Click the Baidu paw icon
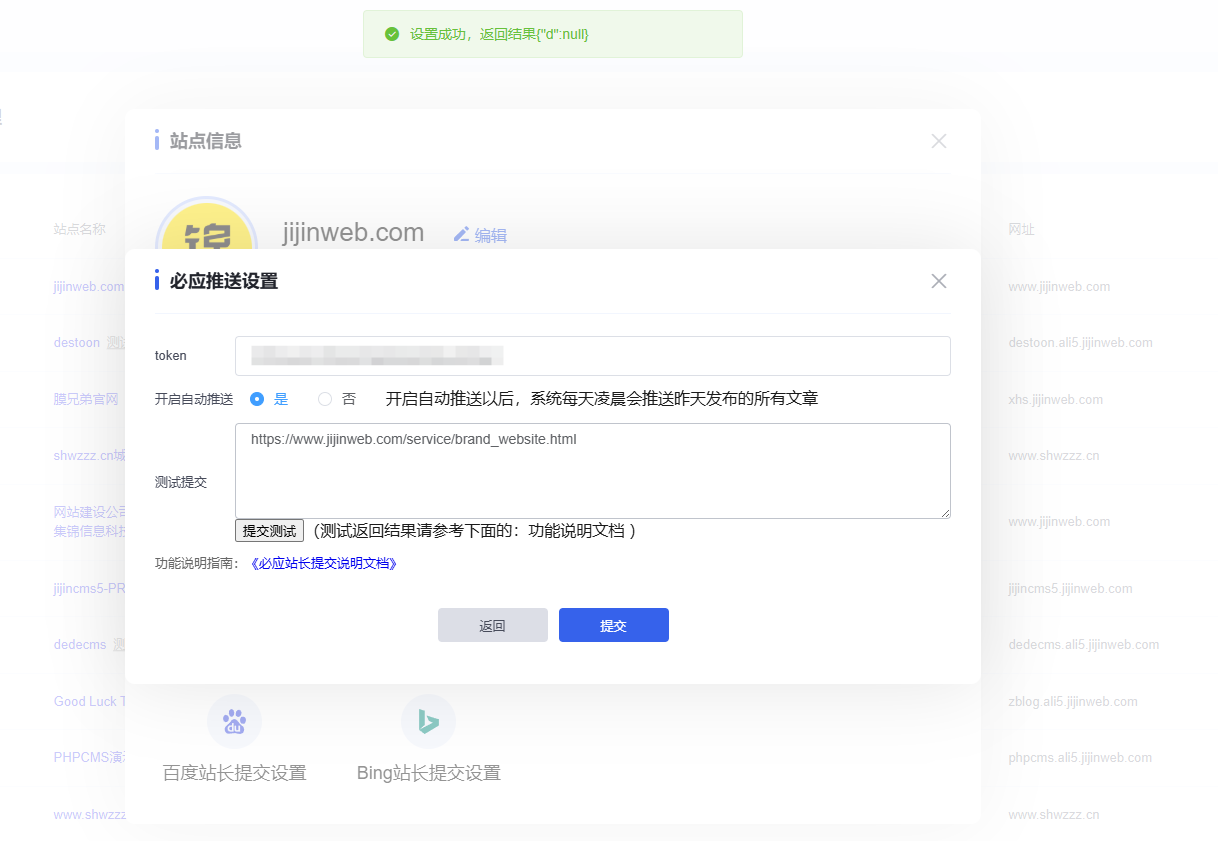Viewport: 1218px width, 841px height. click(x=234, y=721)
